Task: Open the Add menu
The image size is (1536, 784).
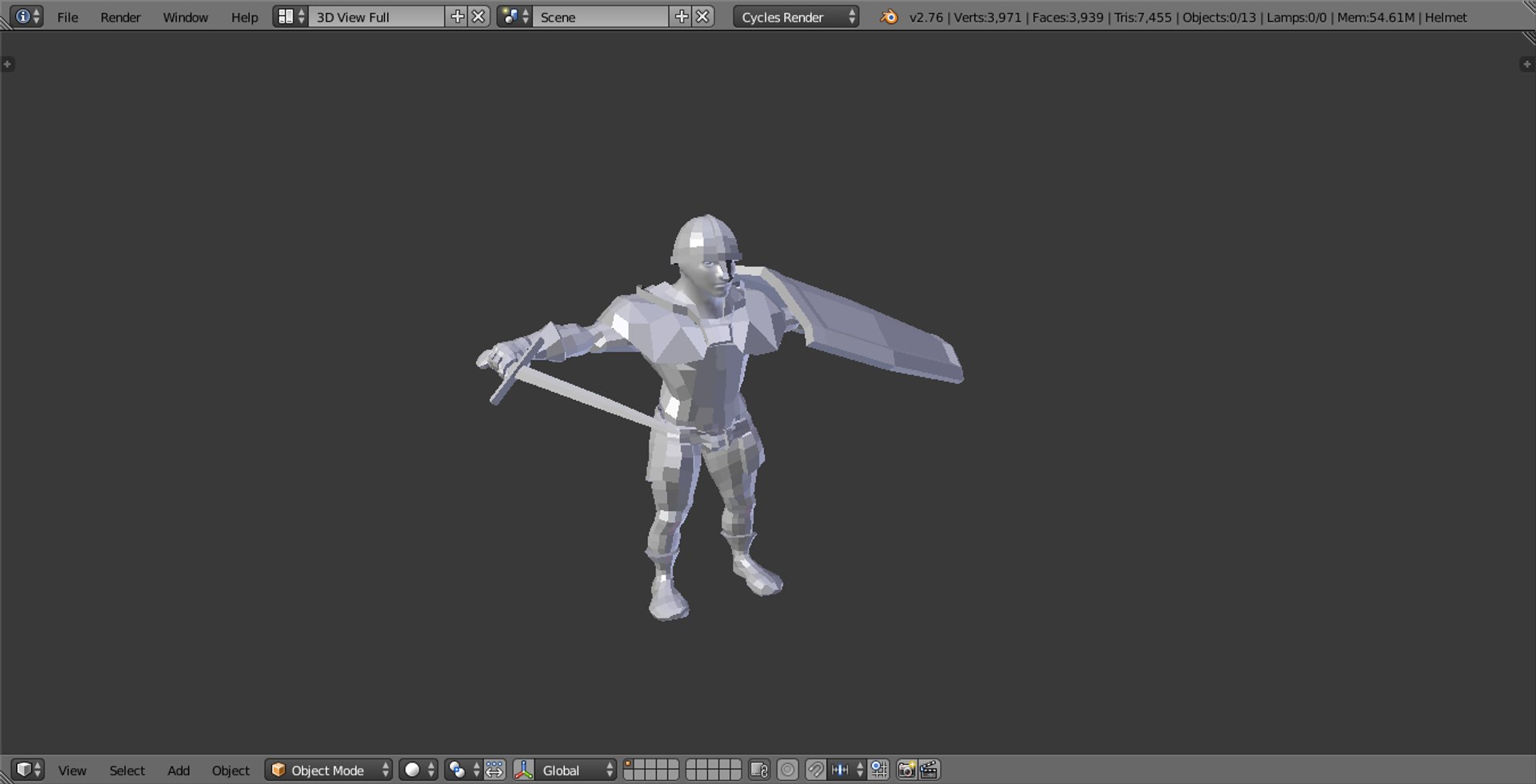Action: coord(178,770)
